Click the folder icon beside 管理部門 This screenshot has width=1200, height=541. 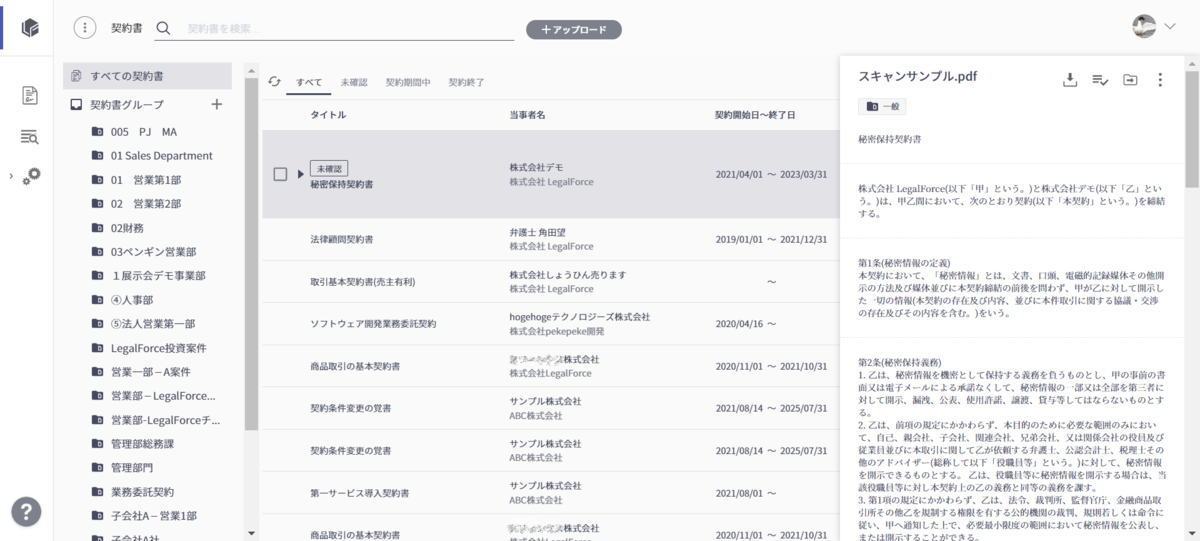(x=98, y=468)
